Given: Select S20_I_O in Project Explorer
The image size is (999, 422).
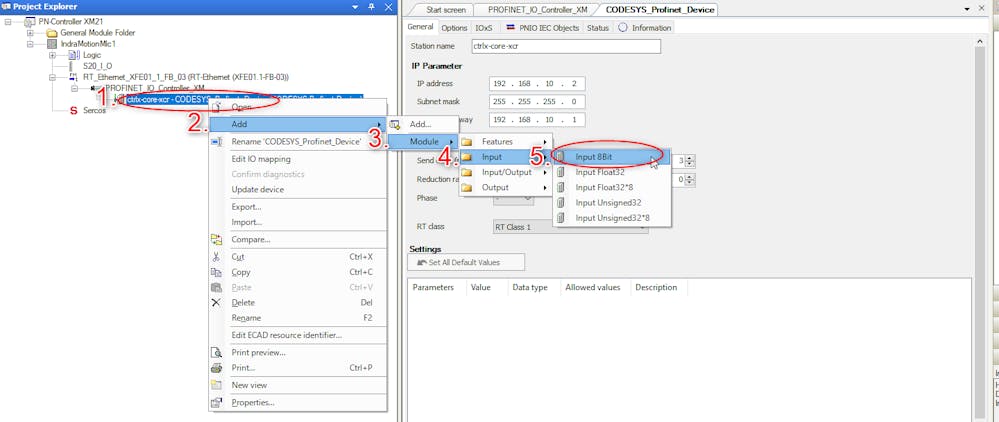Looking at the screenshot, I should (x=97, y=66).
